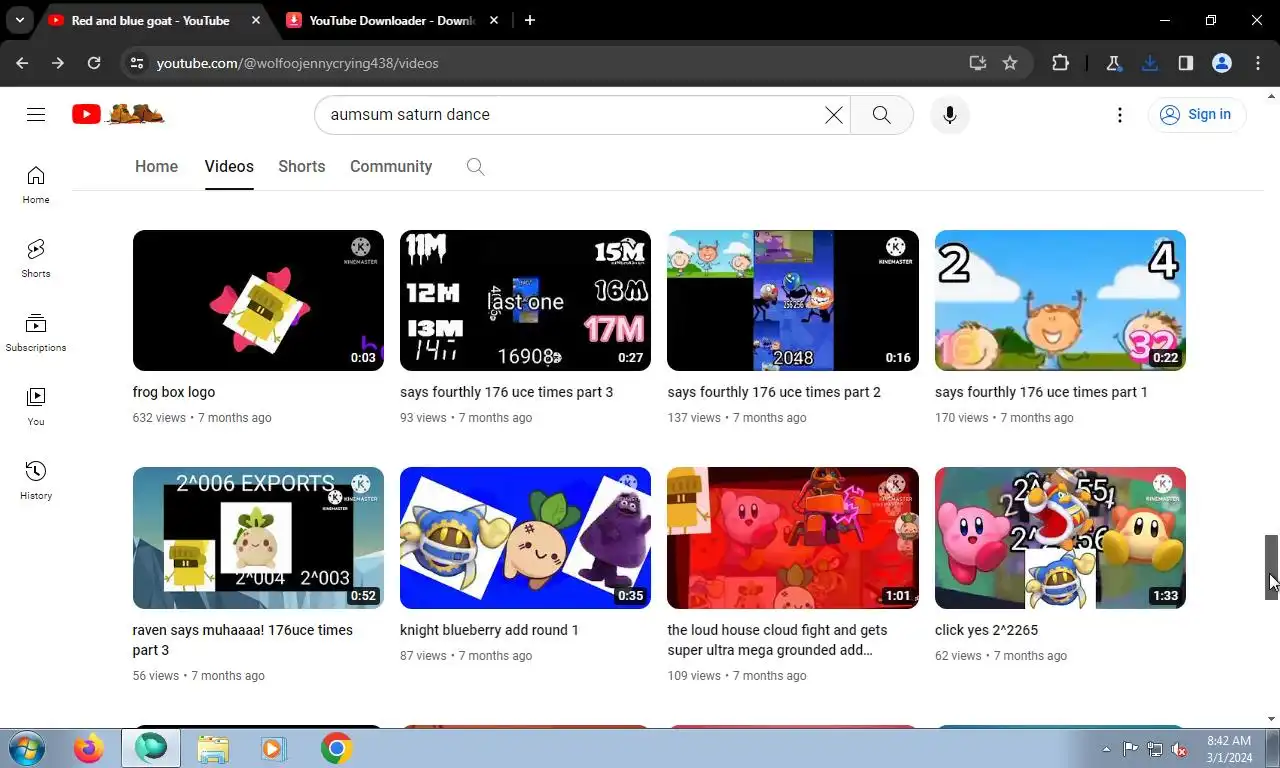Bookmark this page with the star

coord(1010,63)
